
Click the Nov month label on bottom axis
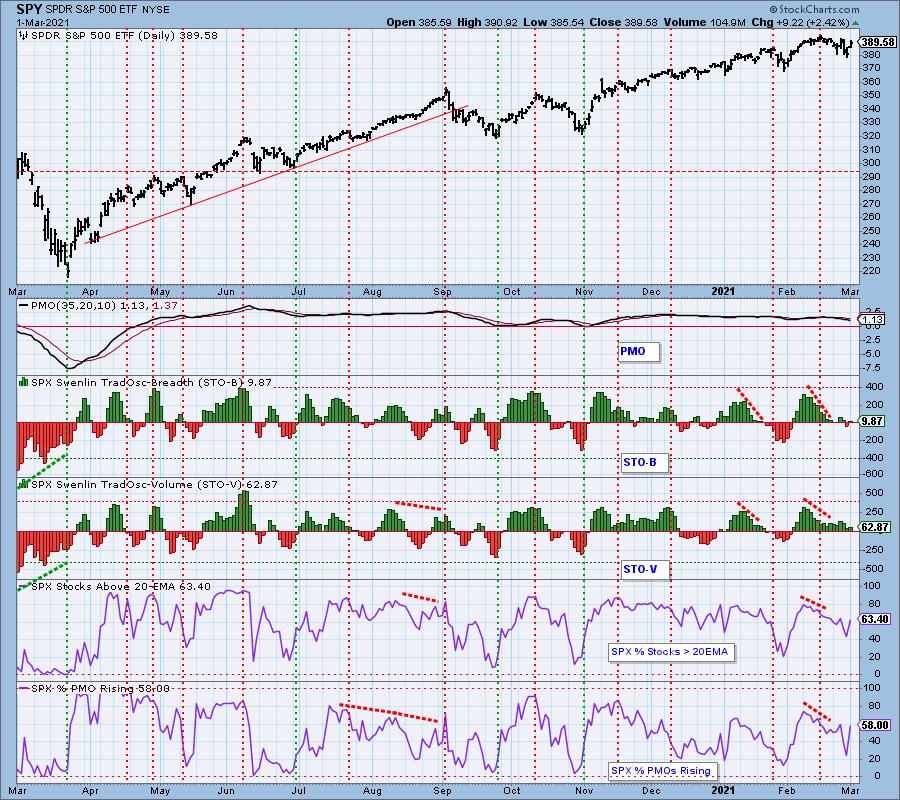pos(584,790)
